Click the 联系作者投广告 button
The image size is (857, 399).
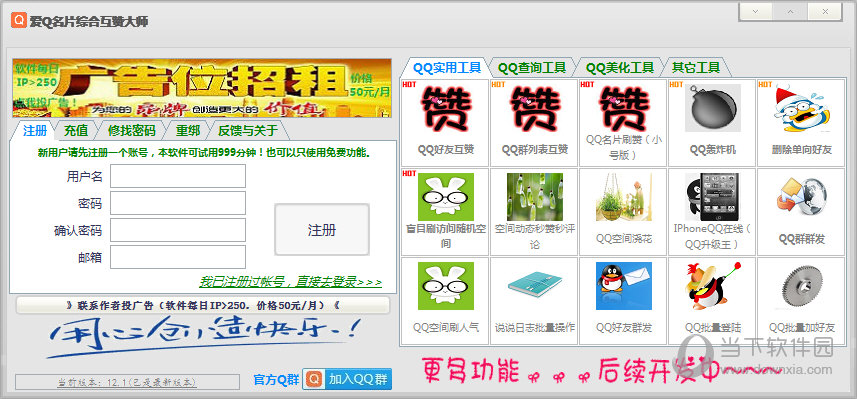point(203,305)
